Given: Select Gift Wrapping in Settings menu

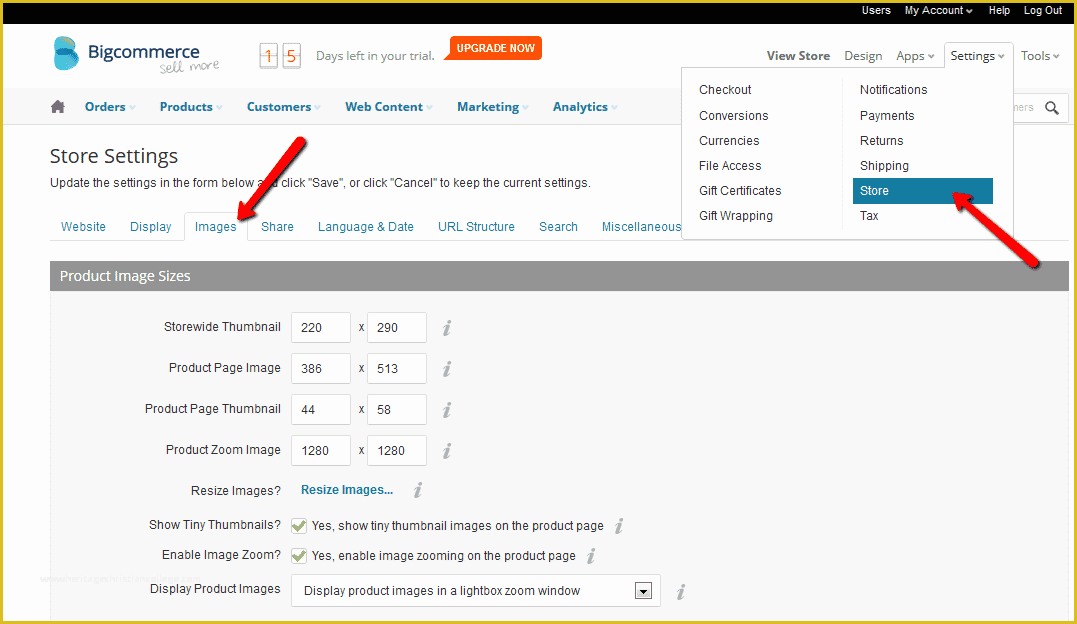Looking at the screenshot, I should (x=736, y=216).
